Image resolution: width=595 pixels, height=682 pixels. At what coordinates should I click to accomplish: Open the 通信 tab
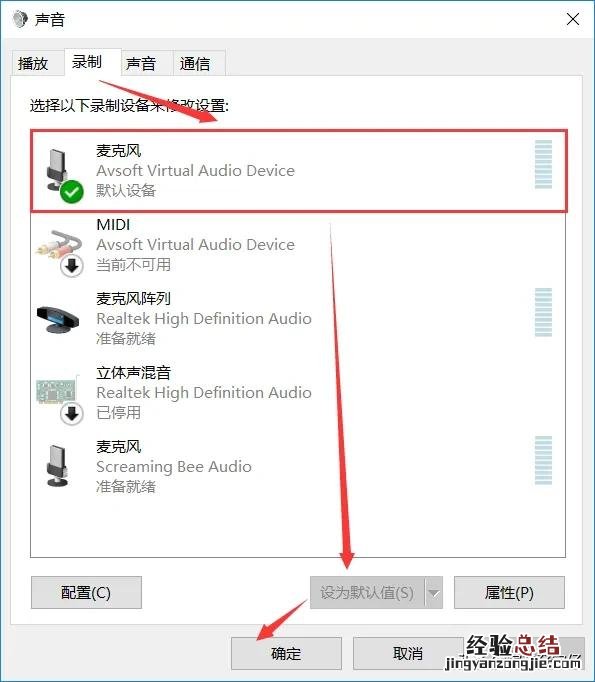(195, 64)
